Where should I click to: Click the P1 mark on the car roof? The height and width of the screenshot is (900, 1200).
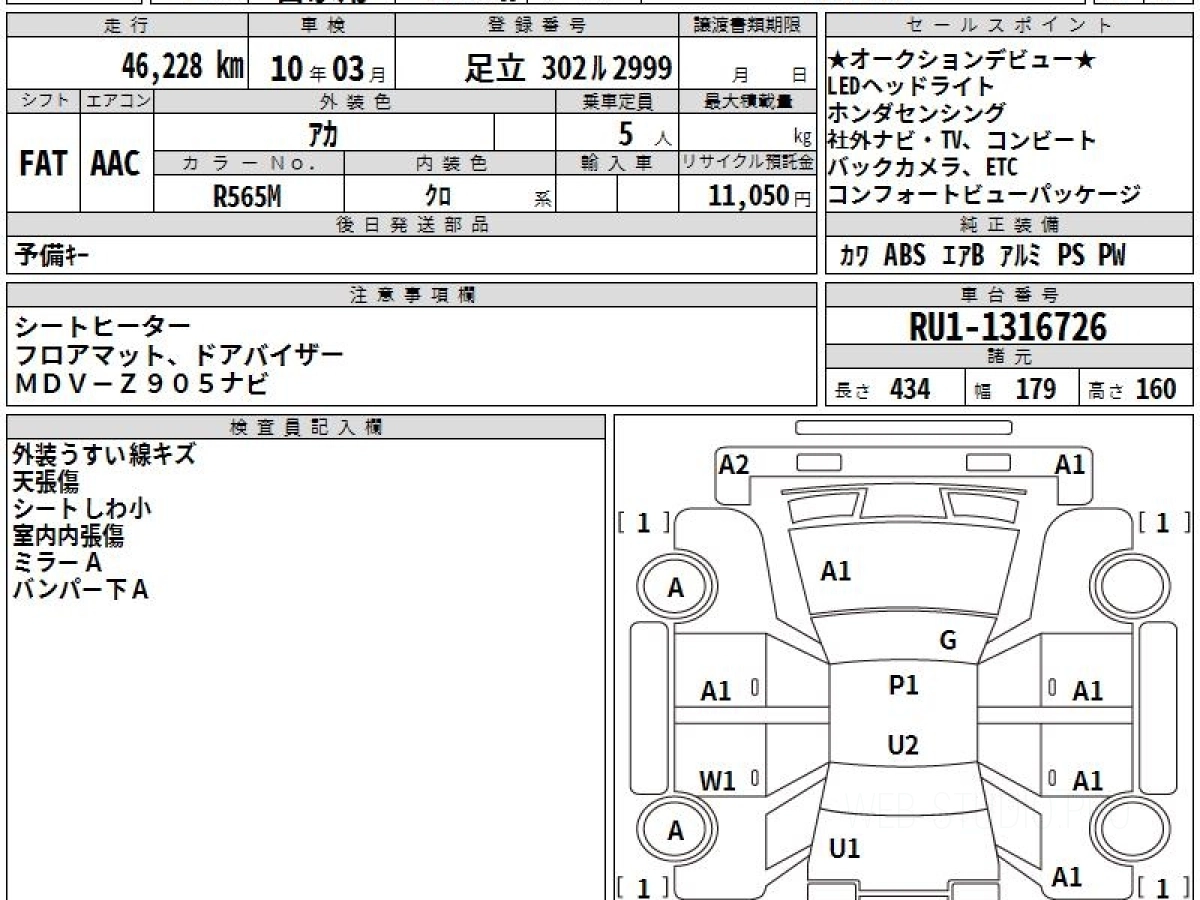coord(903,686)
